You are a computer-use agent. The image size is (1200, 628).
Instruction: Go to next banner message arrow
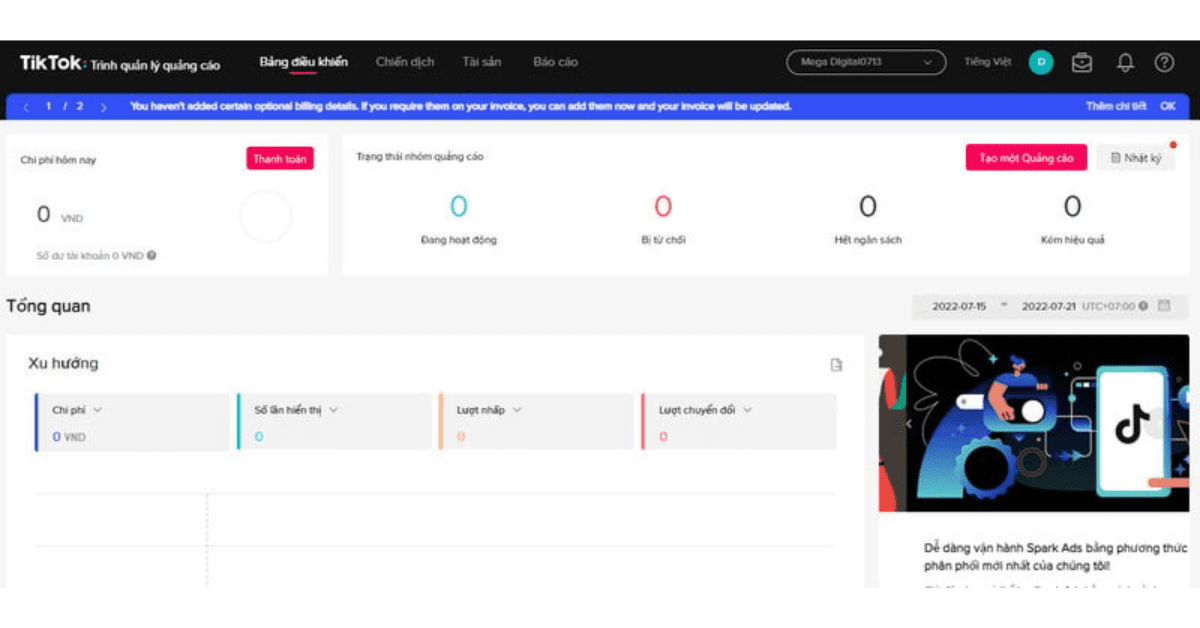coord(103,106)
